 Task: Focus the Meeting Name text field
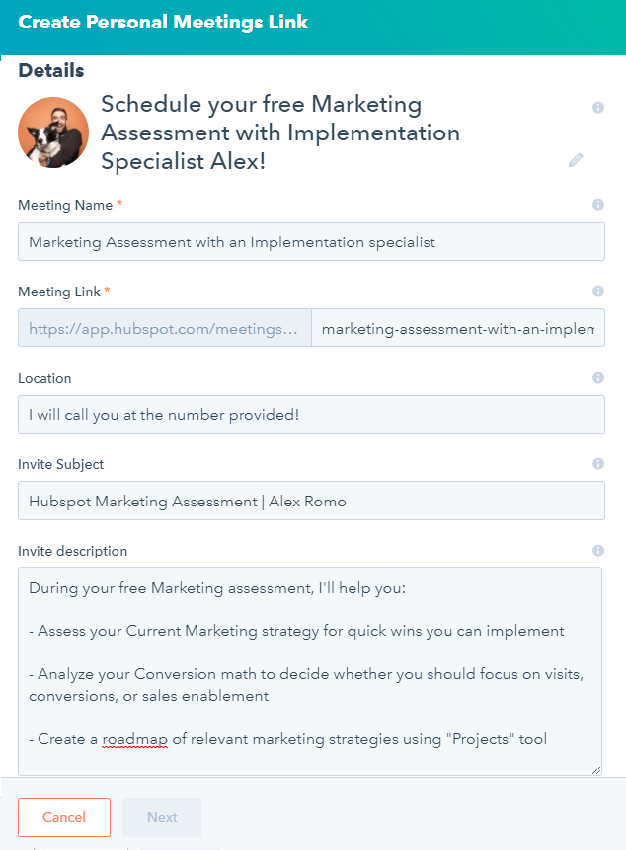(311, 242)
